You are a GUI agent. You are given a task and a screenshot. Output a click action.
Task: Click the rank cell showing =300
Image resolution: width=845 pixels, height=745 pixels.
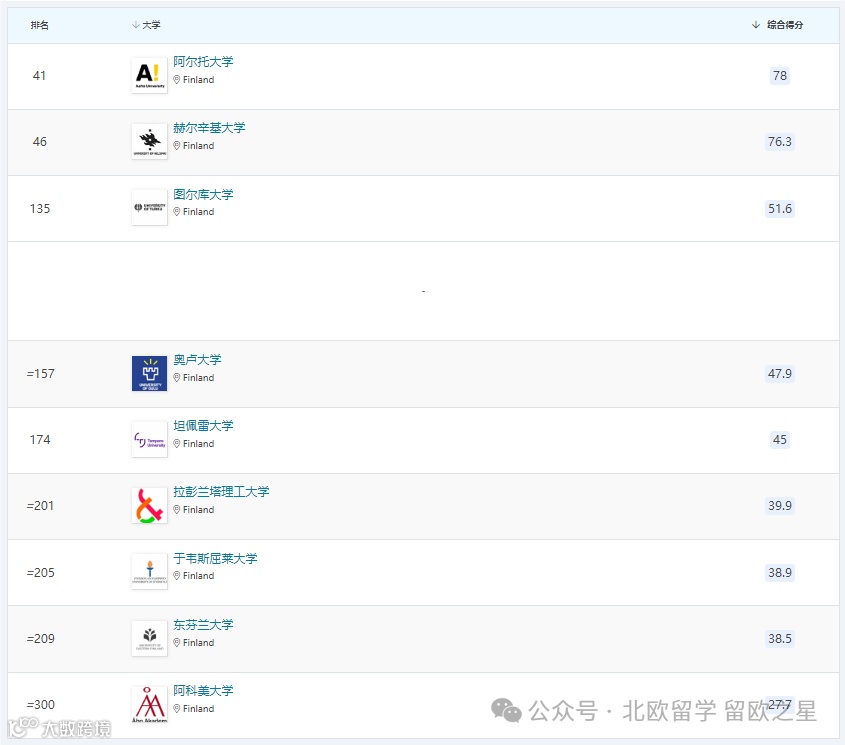41,704
